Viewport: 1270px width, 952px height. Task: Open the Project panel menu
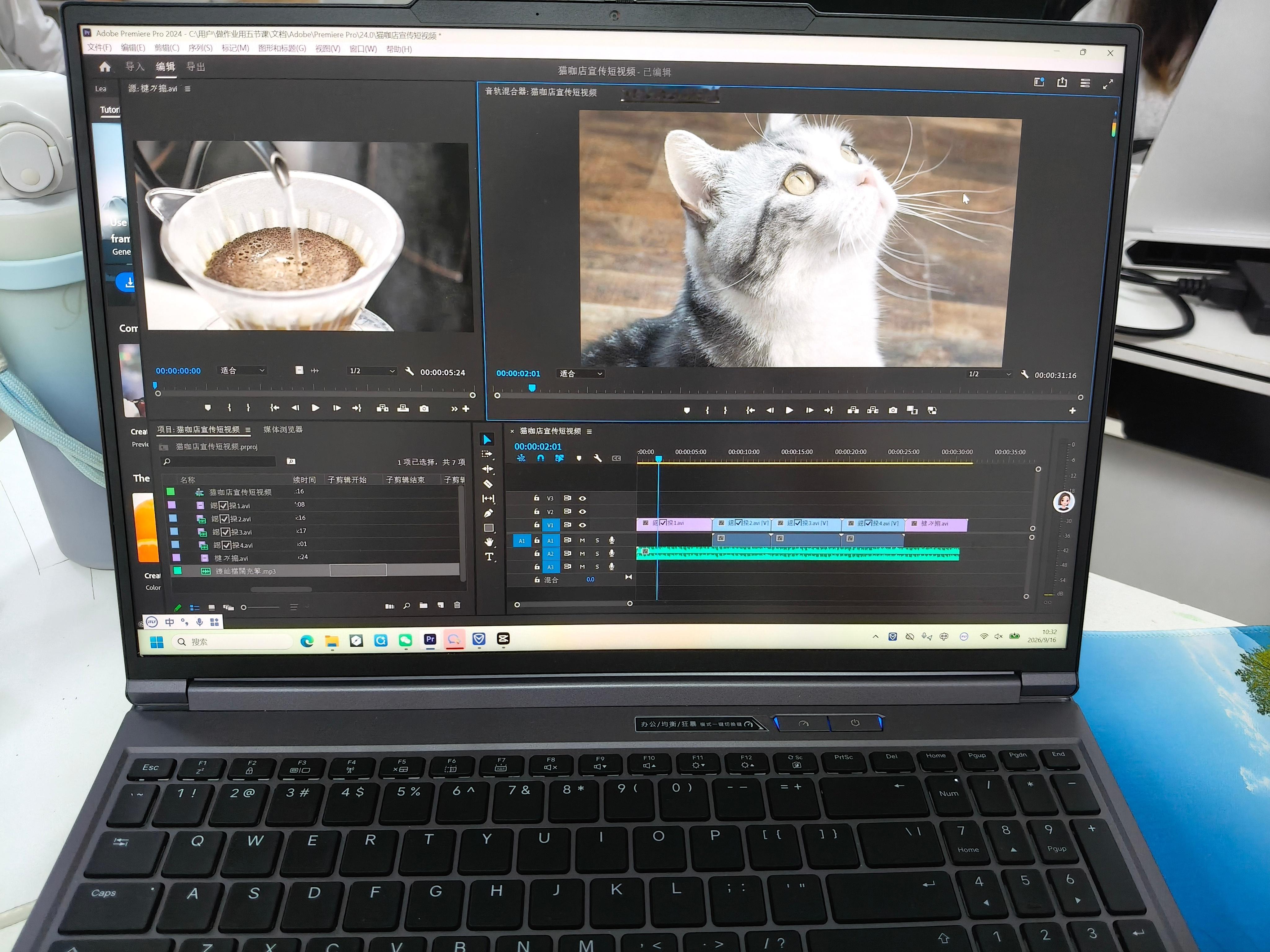[x=248, y=430]
